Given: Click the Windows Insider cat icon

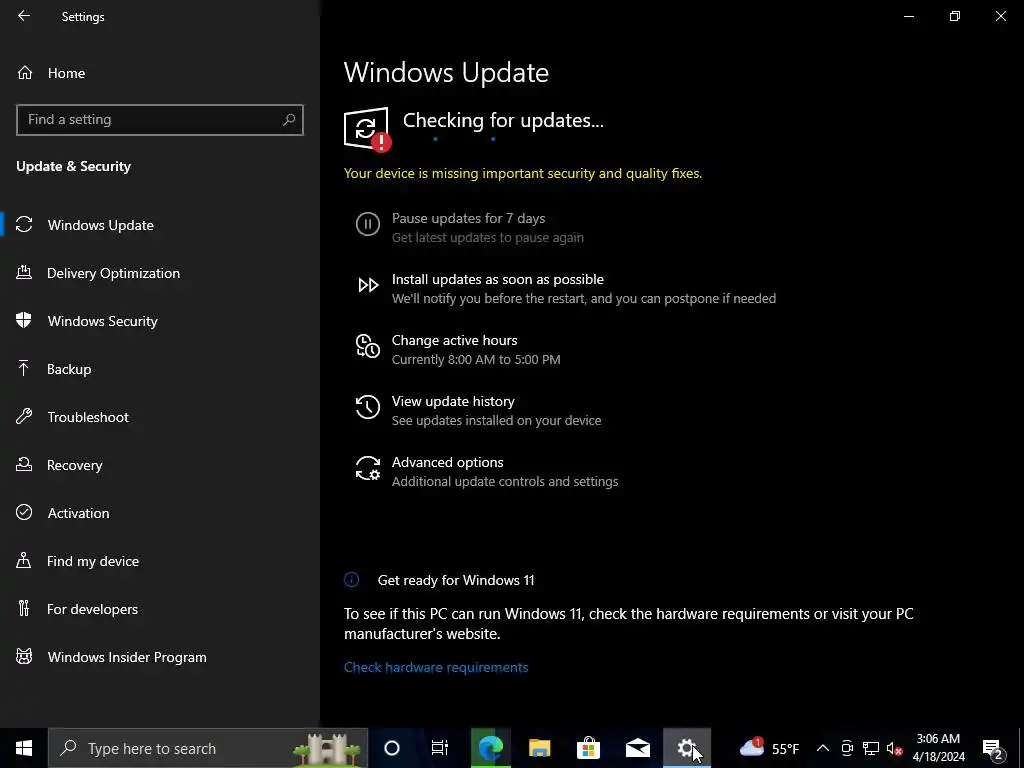Looking at the screenshot, I should pyautogui.click(x=24, y=657).
